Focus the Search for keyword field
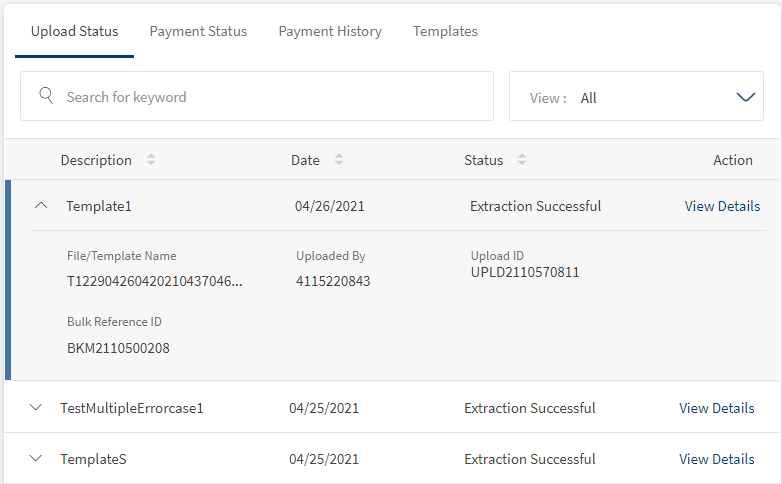 point(270,97)
